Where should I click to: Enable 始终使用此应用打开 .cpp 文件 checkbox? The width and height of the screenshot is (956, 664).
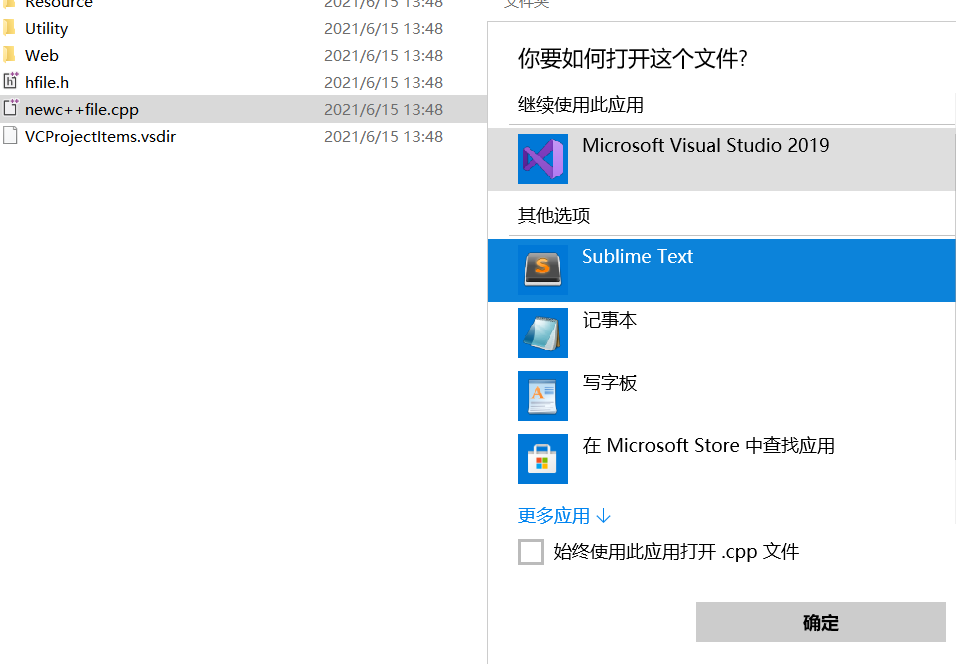coord(531,551)
